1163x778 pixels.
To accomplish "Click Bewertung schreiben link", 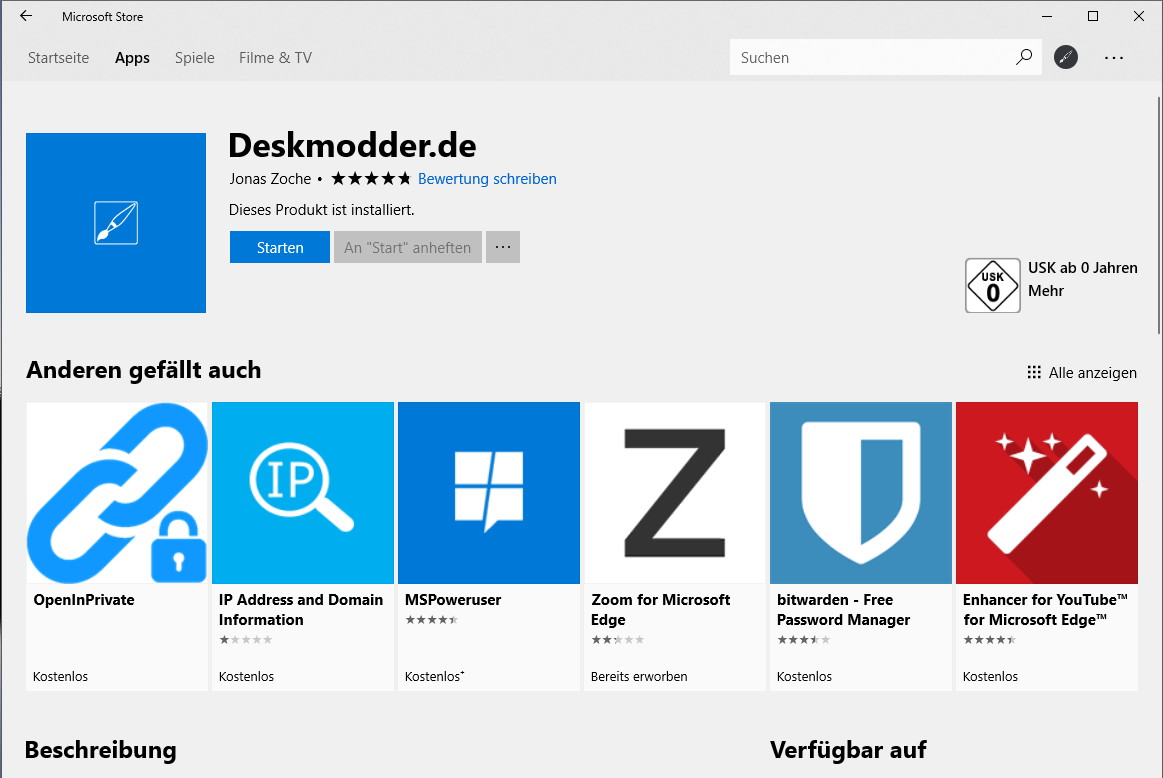I will coord(487,179).
